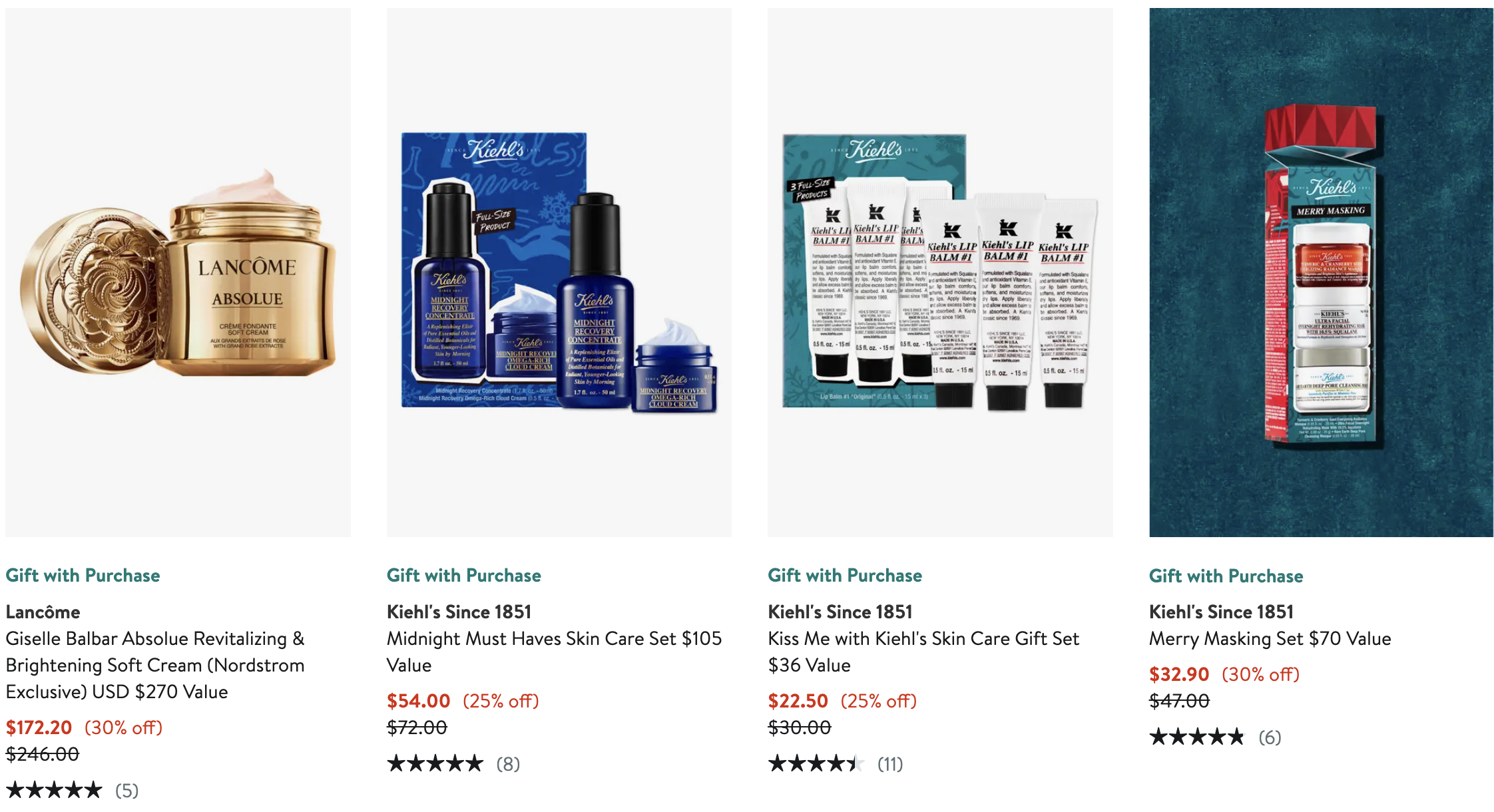Open Midnight Must Haves Skin Care Set title
Viewport: 1494px width, 812px height.
point(554,652)
